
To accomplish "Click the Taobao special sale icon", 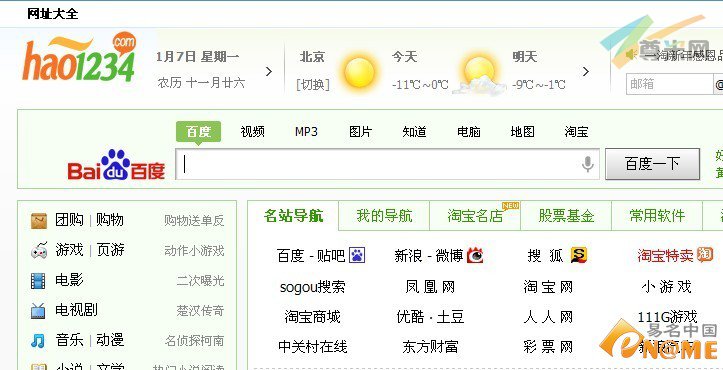I will pyautogui.click(x=705, y=254).
